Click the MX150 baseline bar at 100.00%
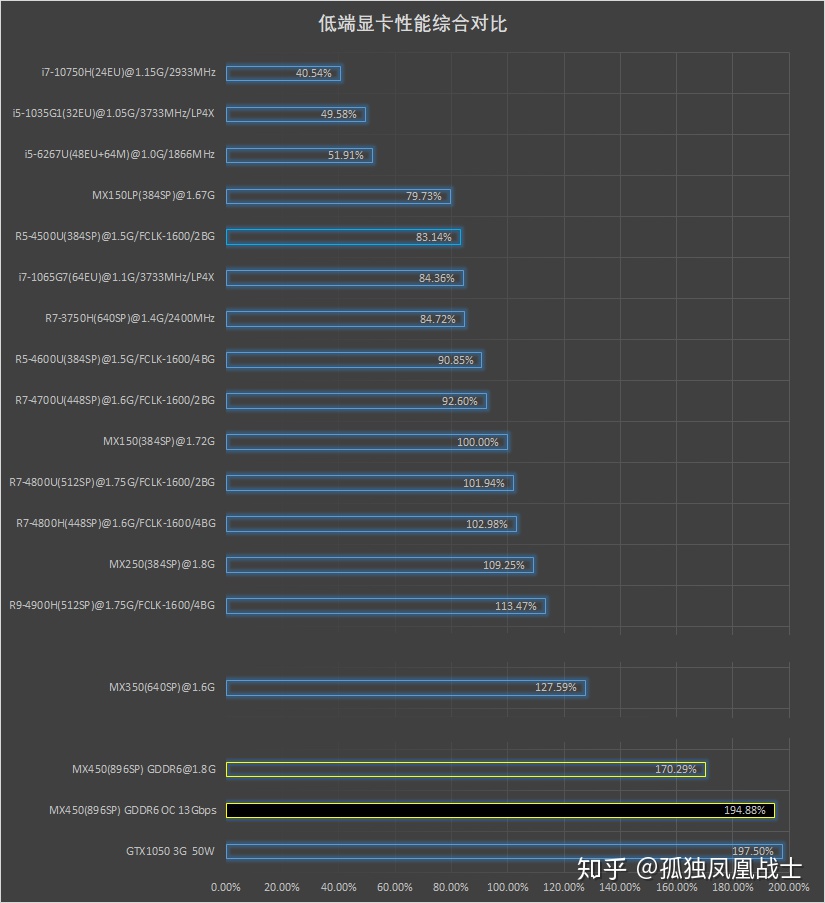Image resolution: width=825 pixels, height=903 pixels. [x=367, y=442]
